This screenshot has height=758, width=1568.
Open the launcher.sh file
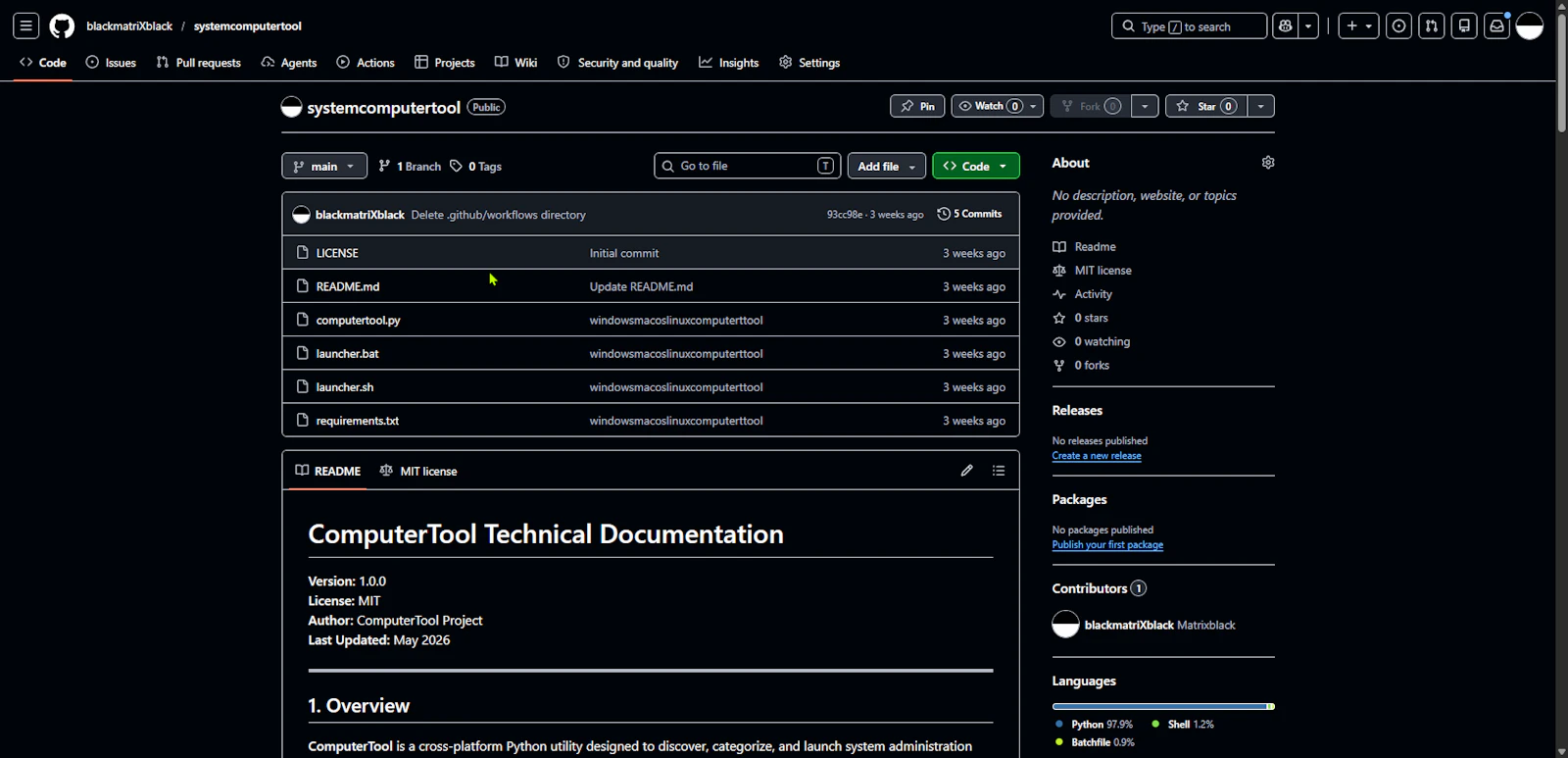(x=344, y=386)
